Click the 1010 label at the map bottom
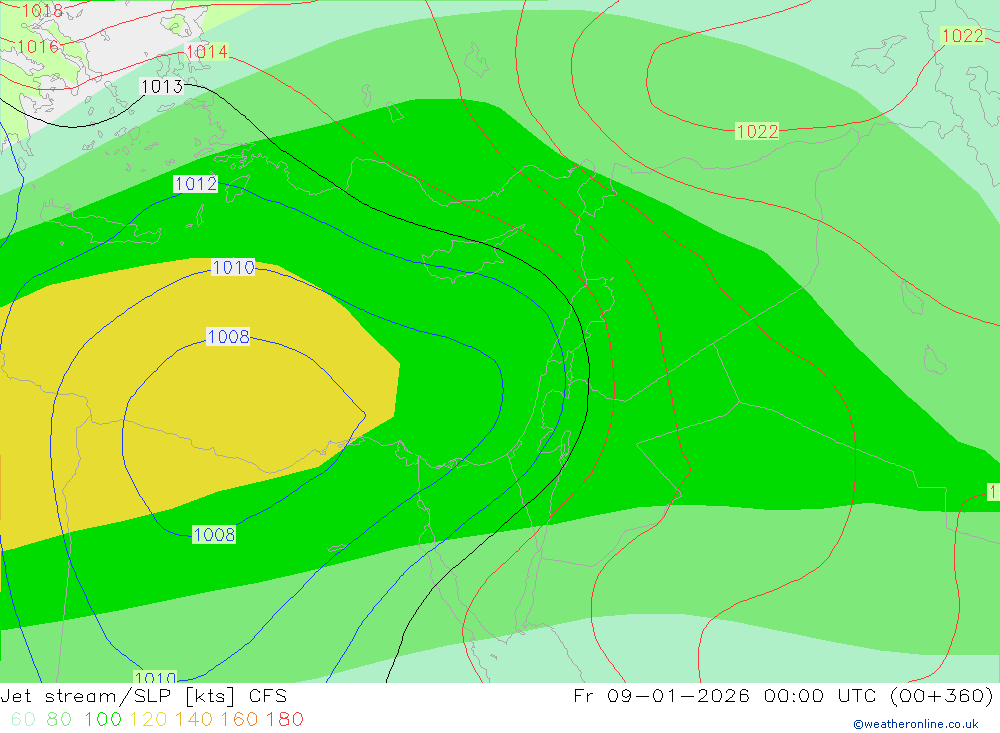Viewport: 1000px width, 733px height. coord(155,678)
